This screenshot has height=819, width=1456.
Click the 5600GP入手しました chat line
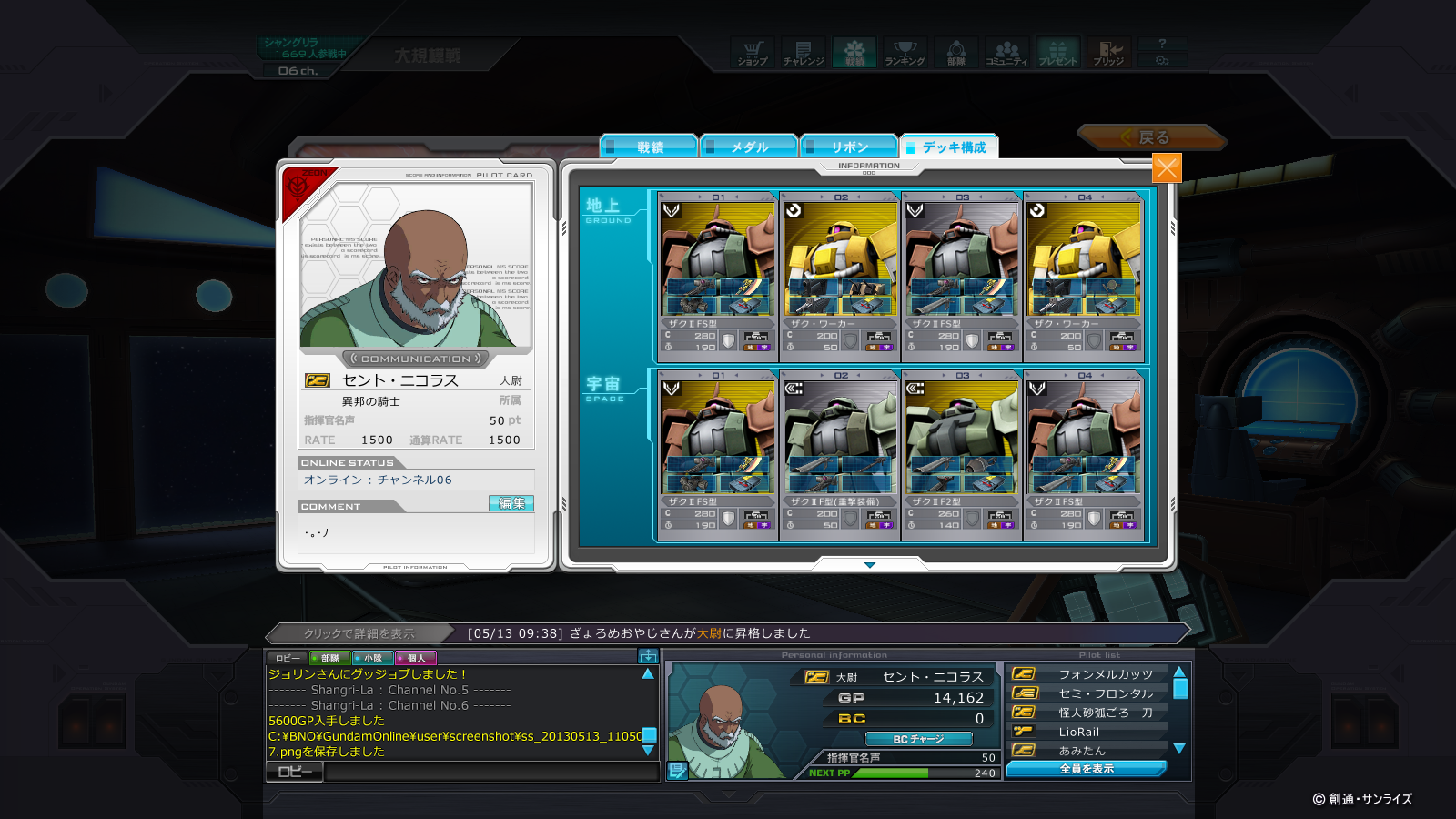point(327,721)
